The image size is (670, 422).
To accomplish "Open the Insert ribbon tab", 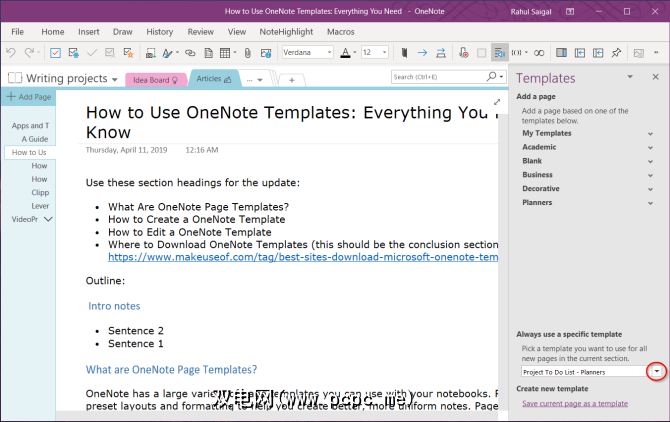I will point(88,31).
